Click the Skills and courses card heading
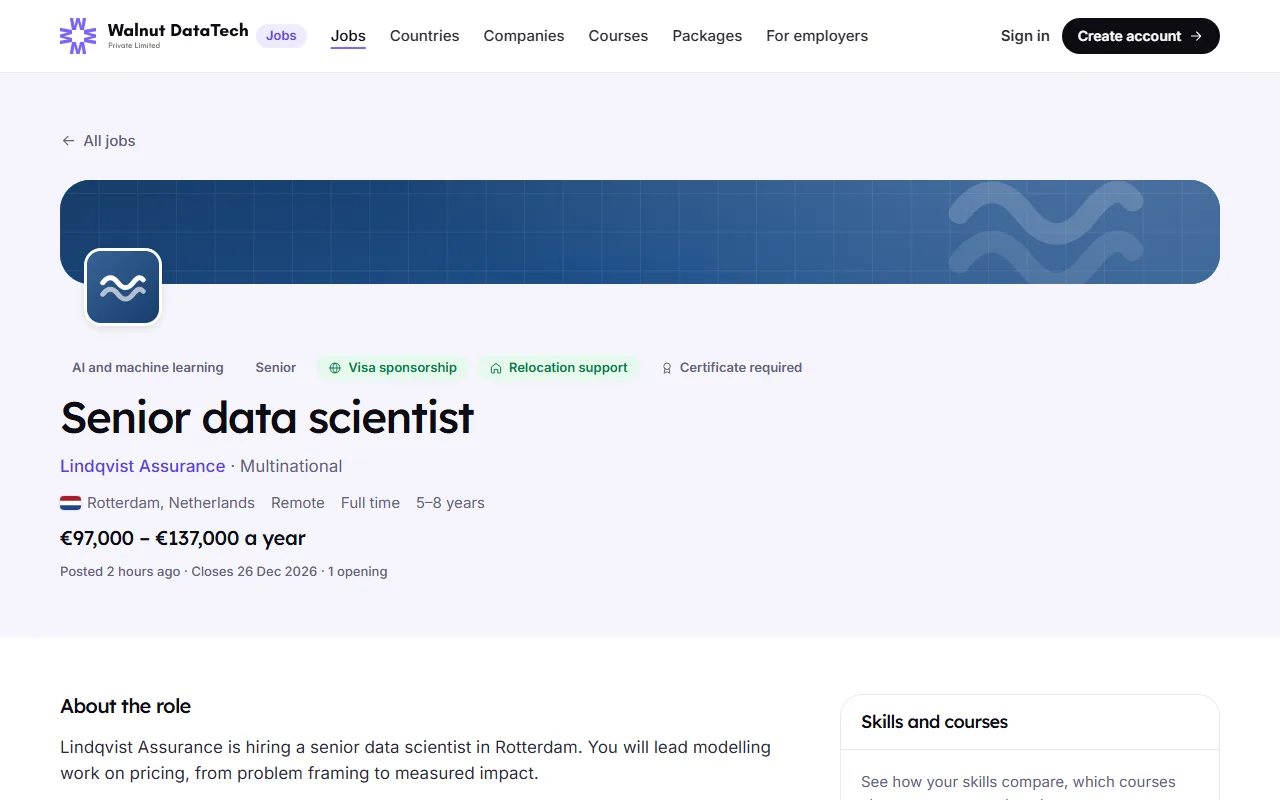Screen dimensions: 1280x800 tap(934, 722)
